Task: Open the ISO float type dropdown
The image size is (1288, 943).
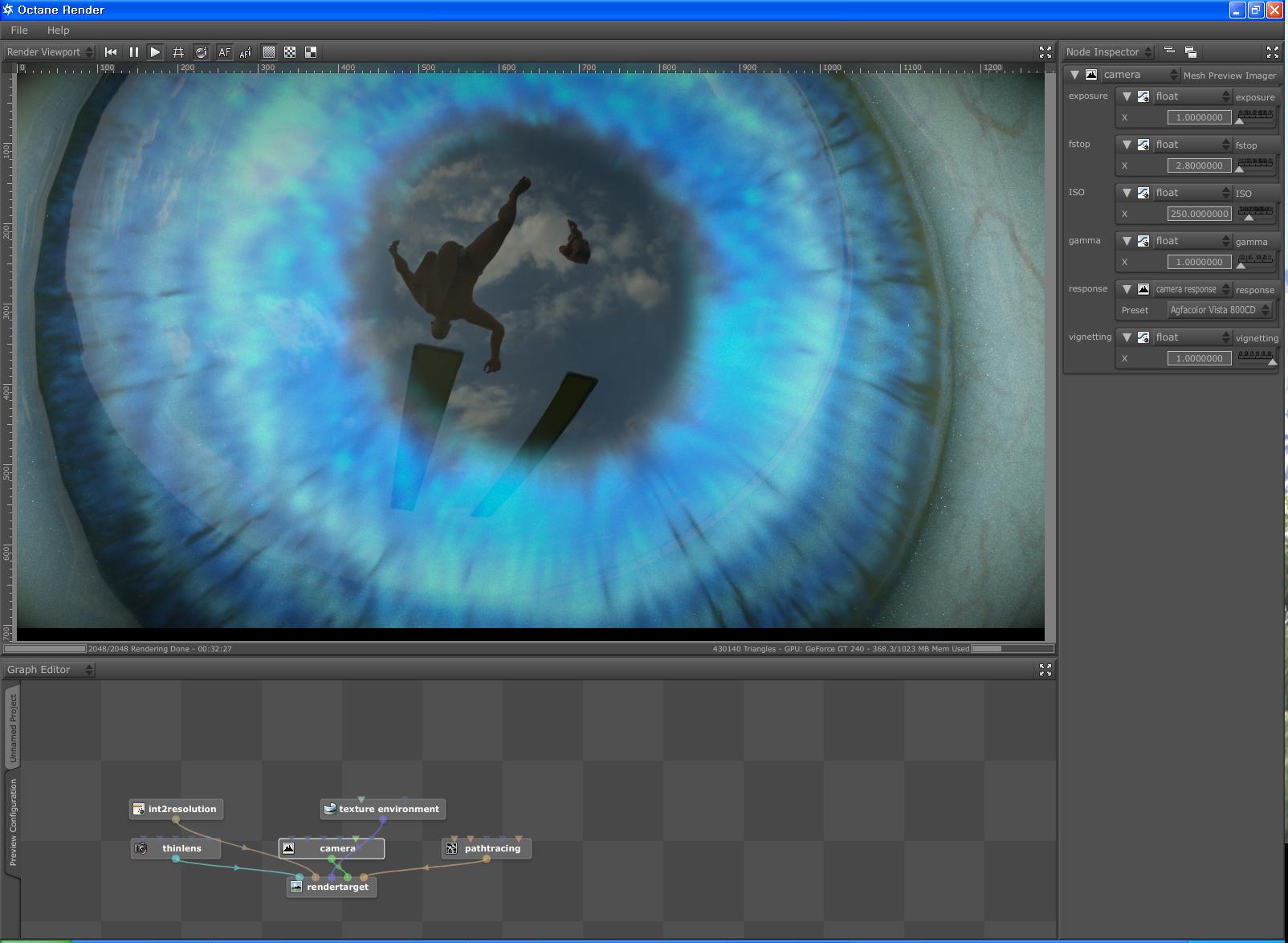Action: (1192, 193)
